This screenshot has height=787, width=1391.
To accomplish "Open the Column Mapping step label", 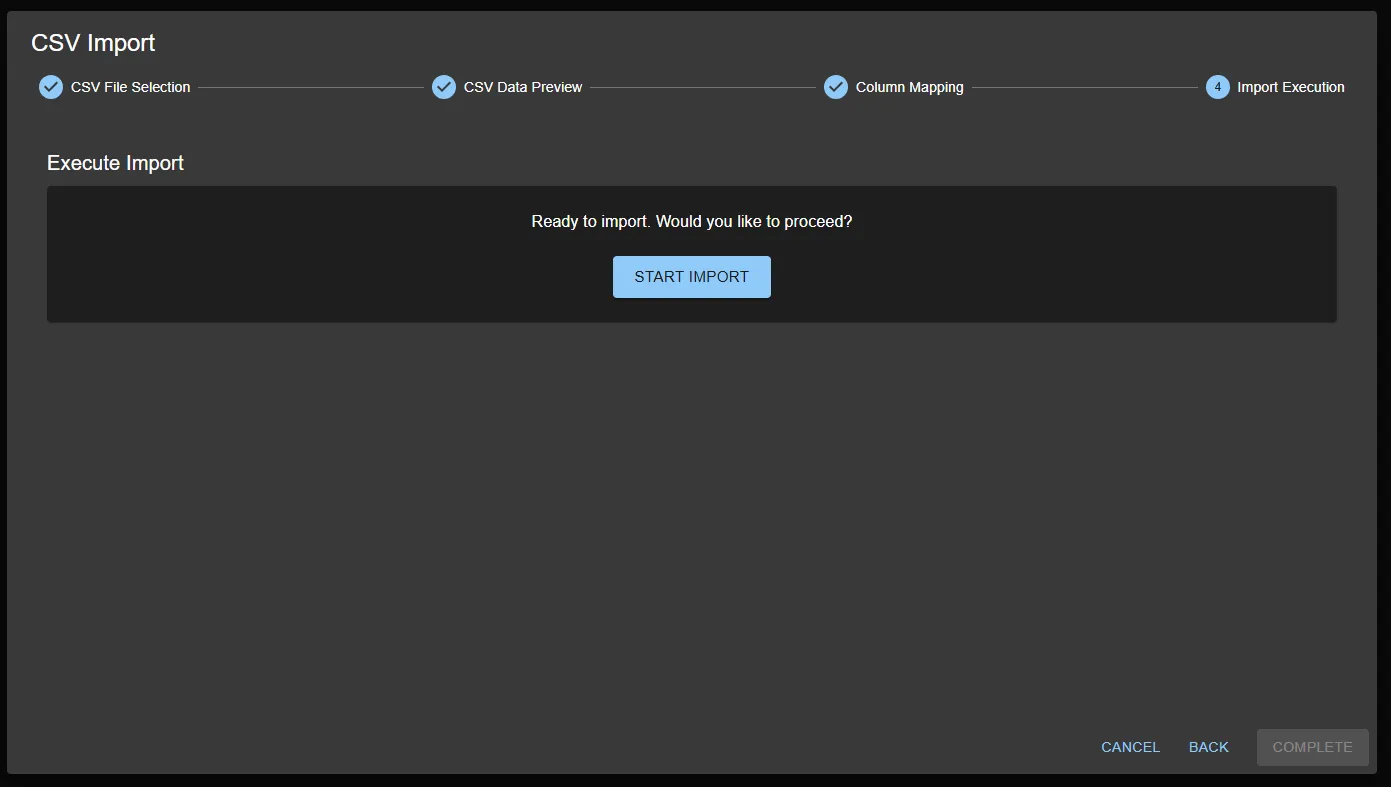I will [909, 87].
